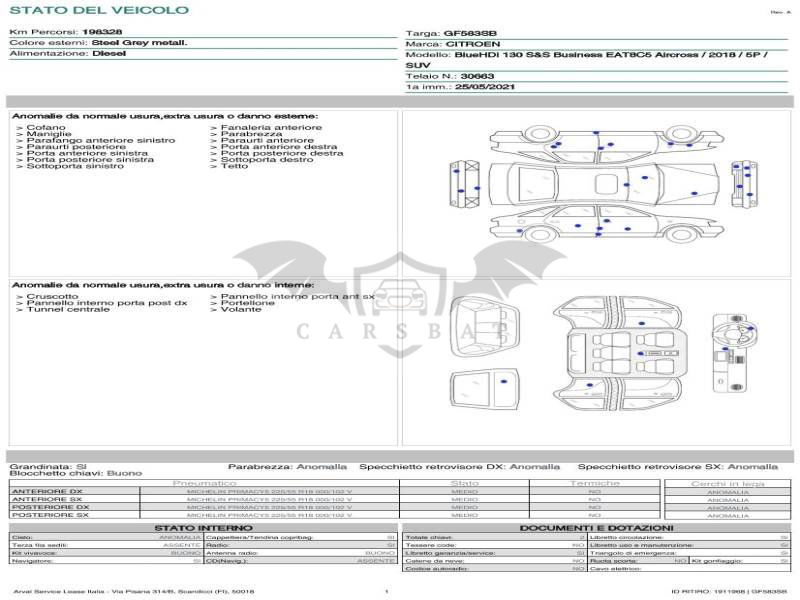This screenshot has height=600, width=800.
Task: Click the STATO INTERNO section header
Action: 203,527
